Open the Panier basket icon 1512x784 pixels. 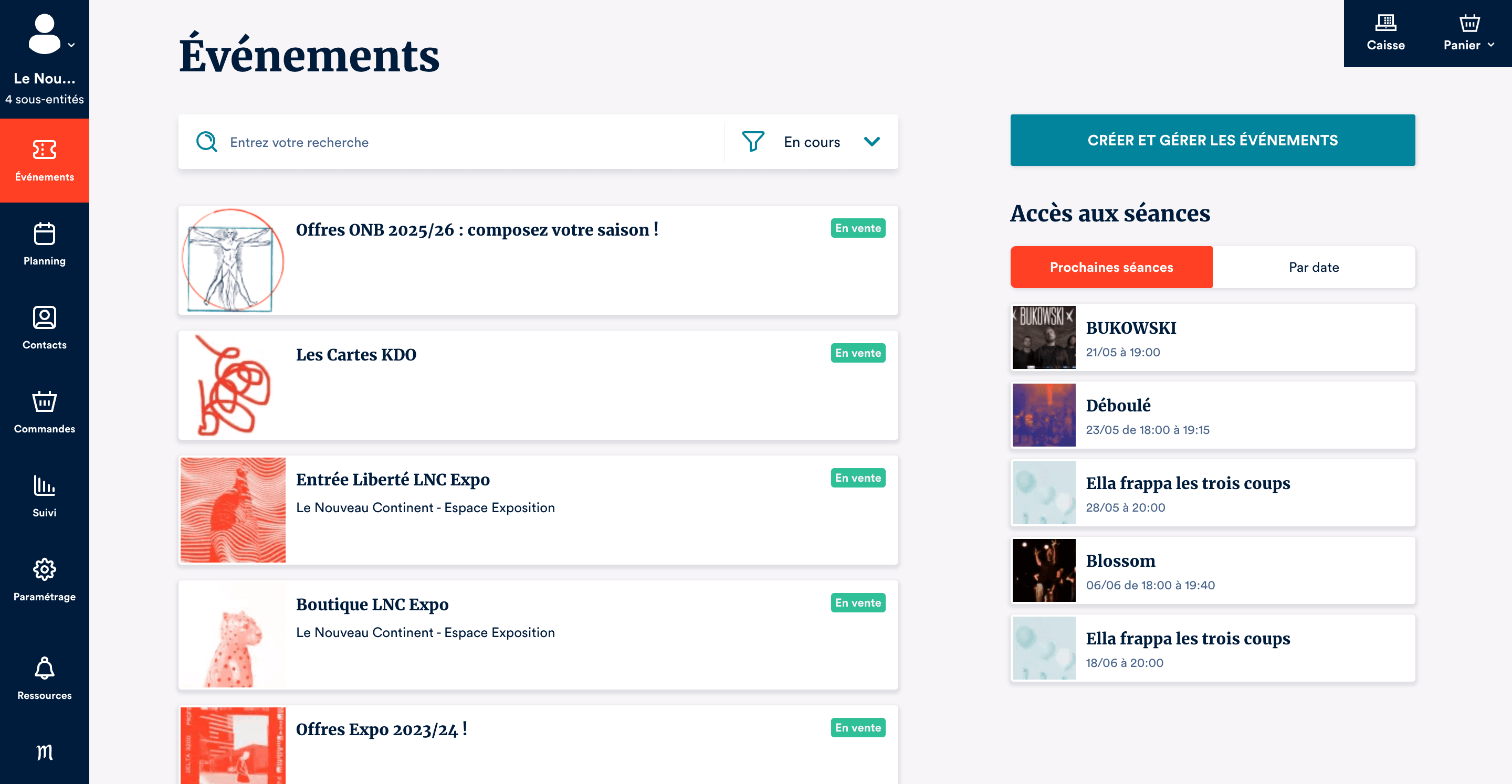(1469, 23)
